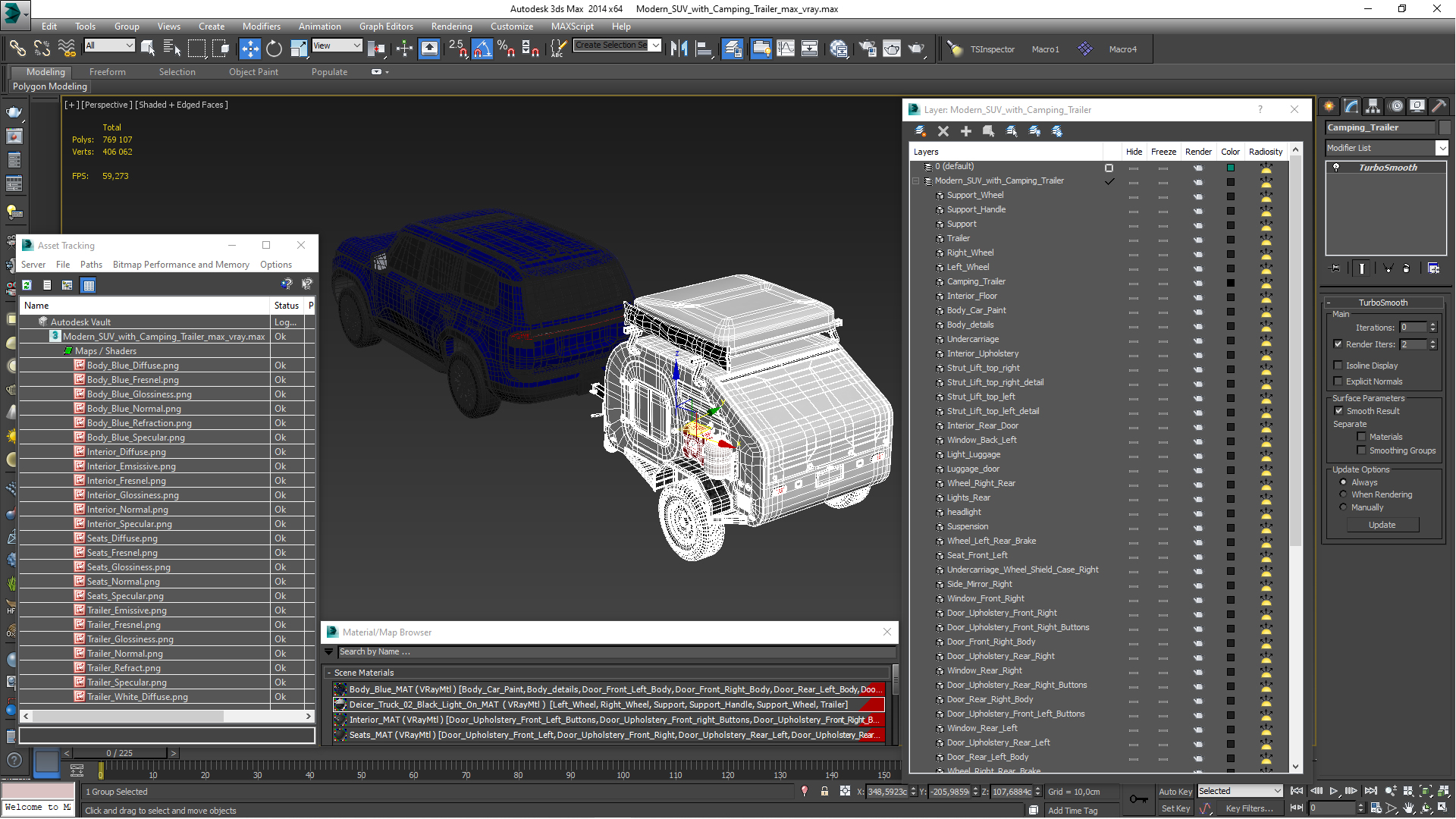Open the Object Paint ribbon tab

253,72
